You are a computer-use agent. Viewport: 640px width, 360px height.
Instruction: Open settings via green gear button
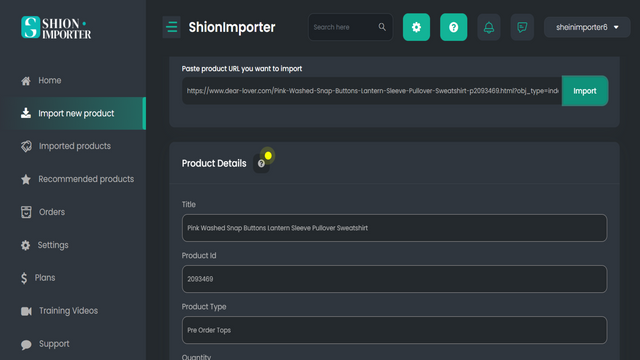tap(416, 27)
